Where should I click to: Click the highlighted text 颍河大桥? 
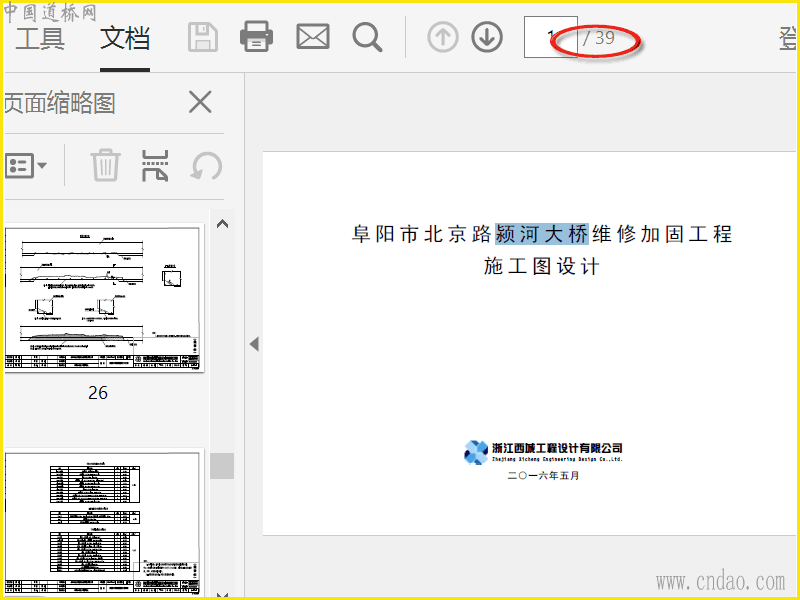[542, 234]
